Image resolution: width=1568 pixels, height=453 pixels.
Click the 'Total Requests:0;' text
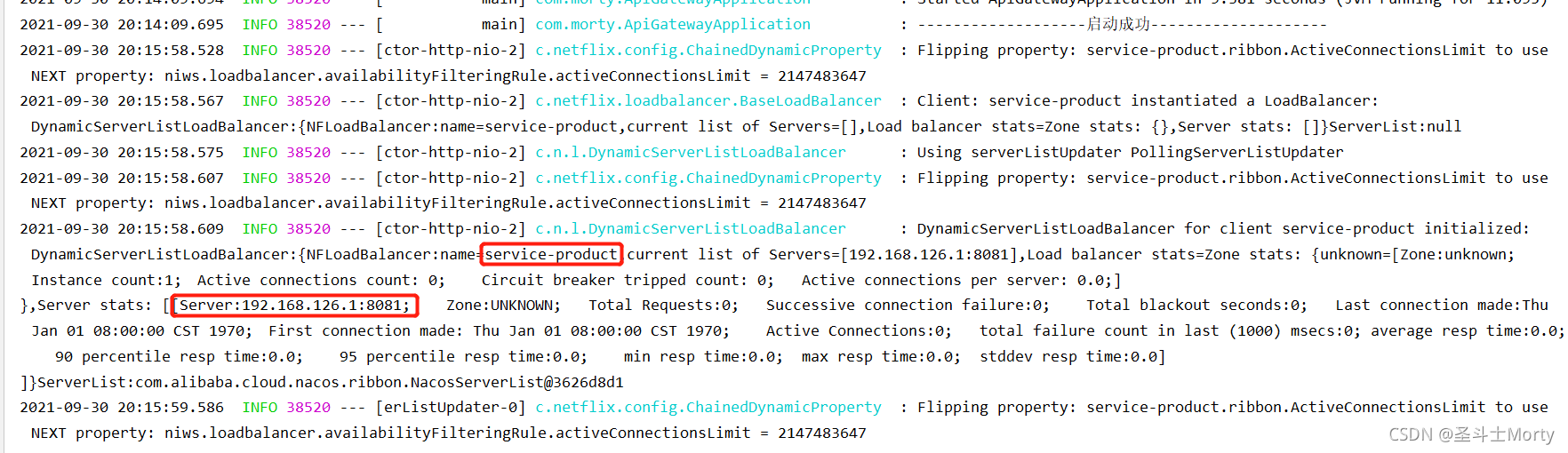click(x=663, y=306)
